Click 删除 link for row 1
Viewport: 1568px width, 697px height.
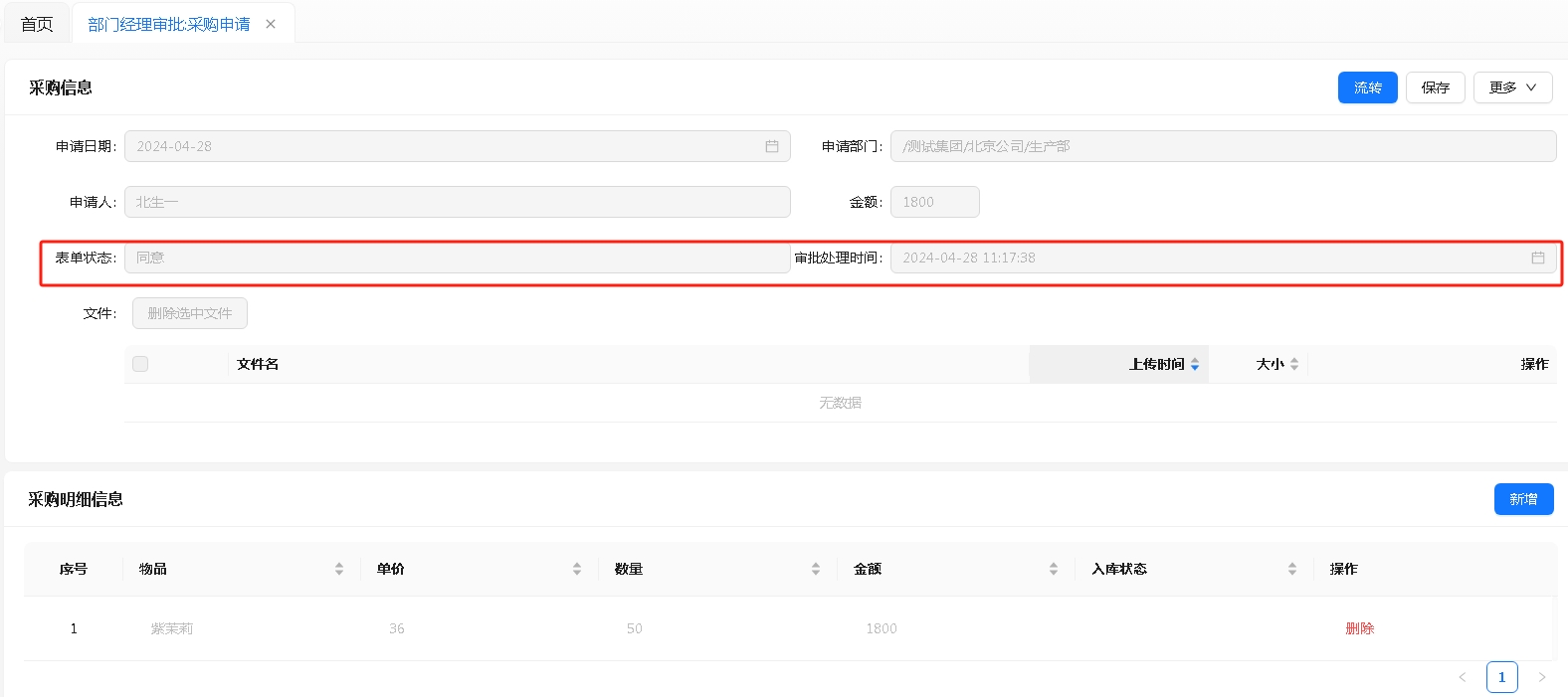coord(1359,628)
